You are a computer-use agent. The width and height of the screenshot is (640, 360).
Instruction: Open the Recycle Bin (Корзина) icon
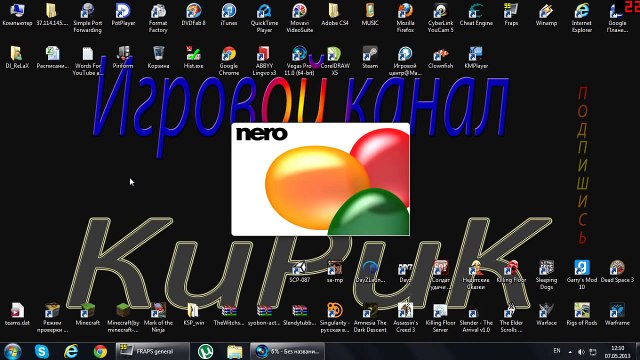click(x=158, y=57)
